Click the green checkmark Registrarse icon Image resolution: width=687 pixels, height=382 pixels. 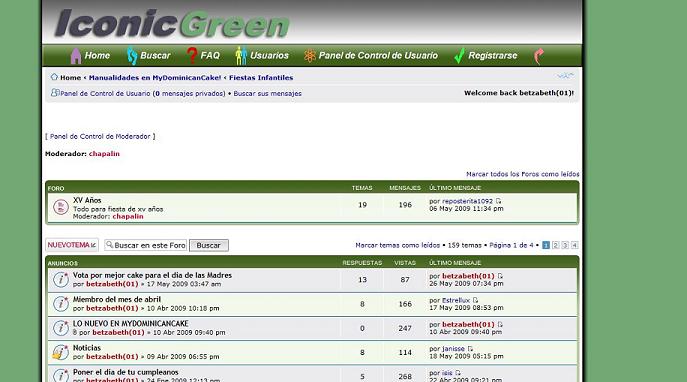[x=459, y=56]
